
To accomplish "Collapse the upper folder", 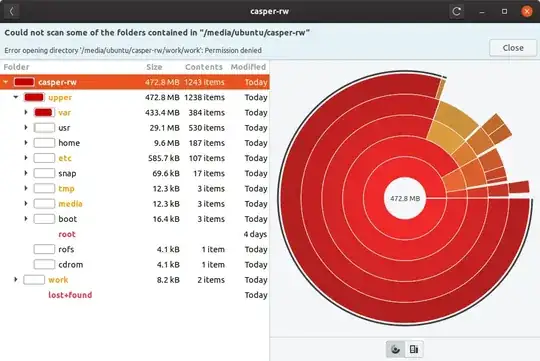I will pyautogui.click(x=16, y=97).
